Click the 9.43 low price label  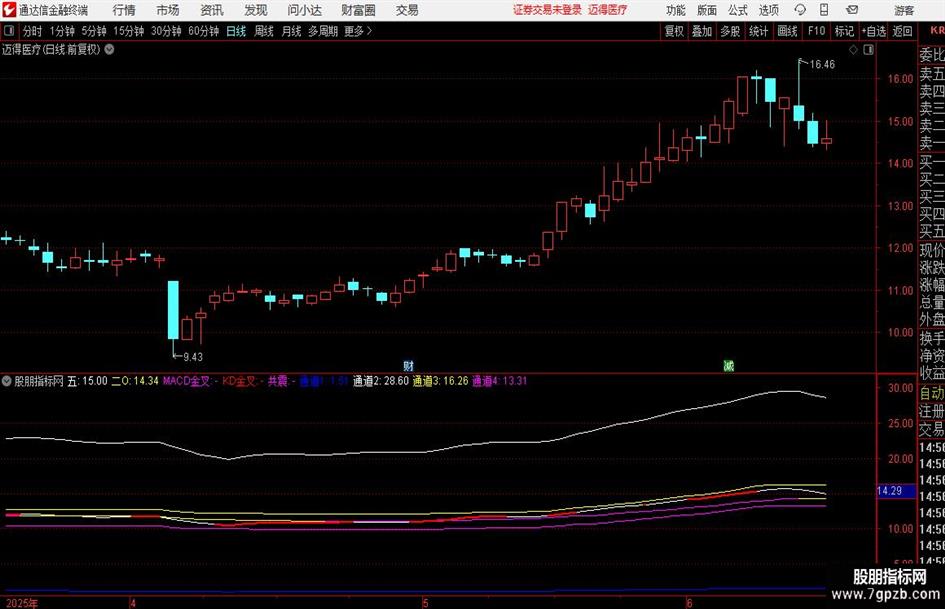pos(193,356)
